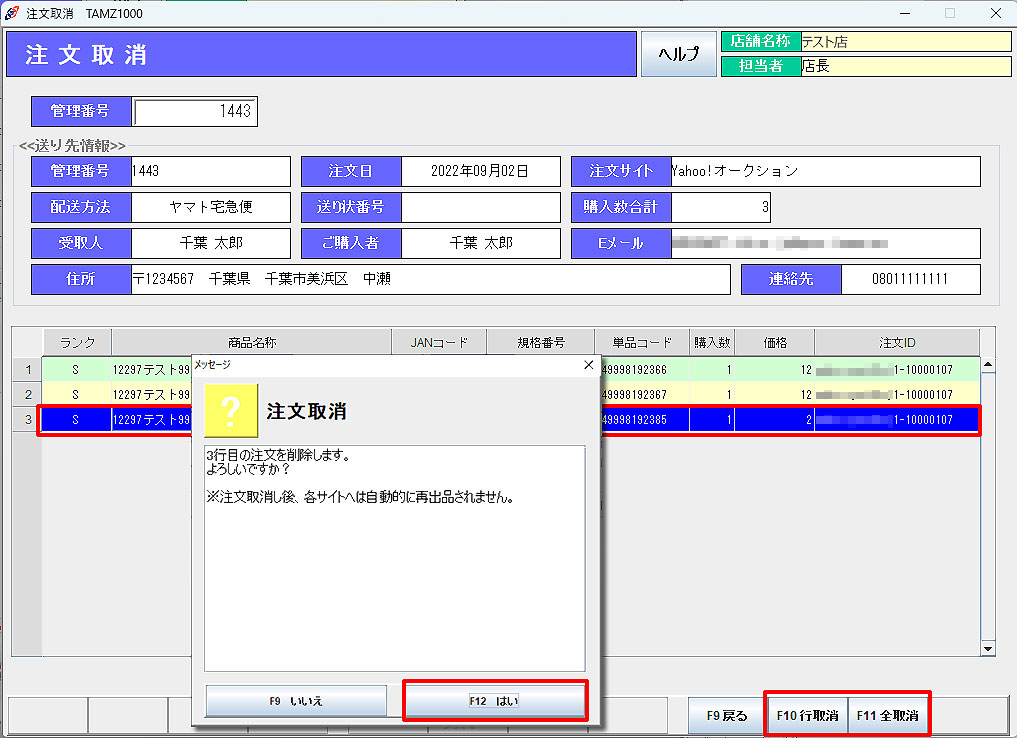Click the 連絡先 phone number field
This screenshot has height=738, width=1017.
[909, 280]
